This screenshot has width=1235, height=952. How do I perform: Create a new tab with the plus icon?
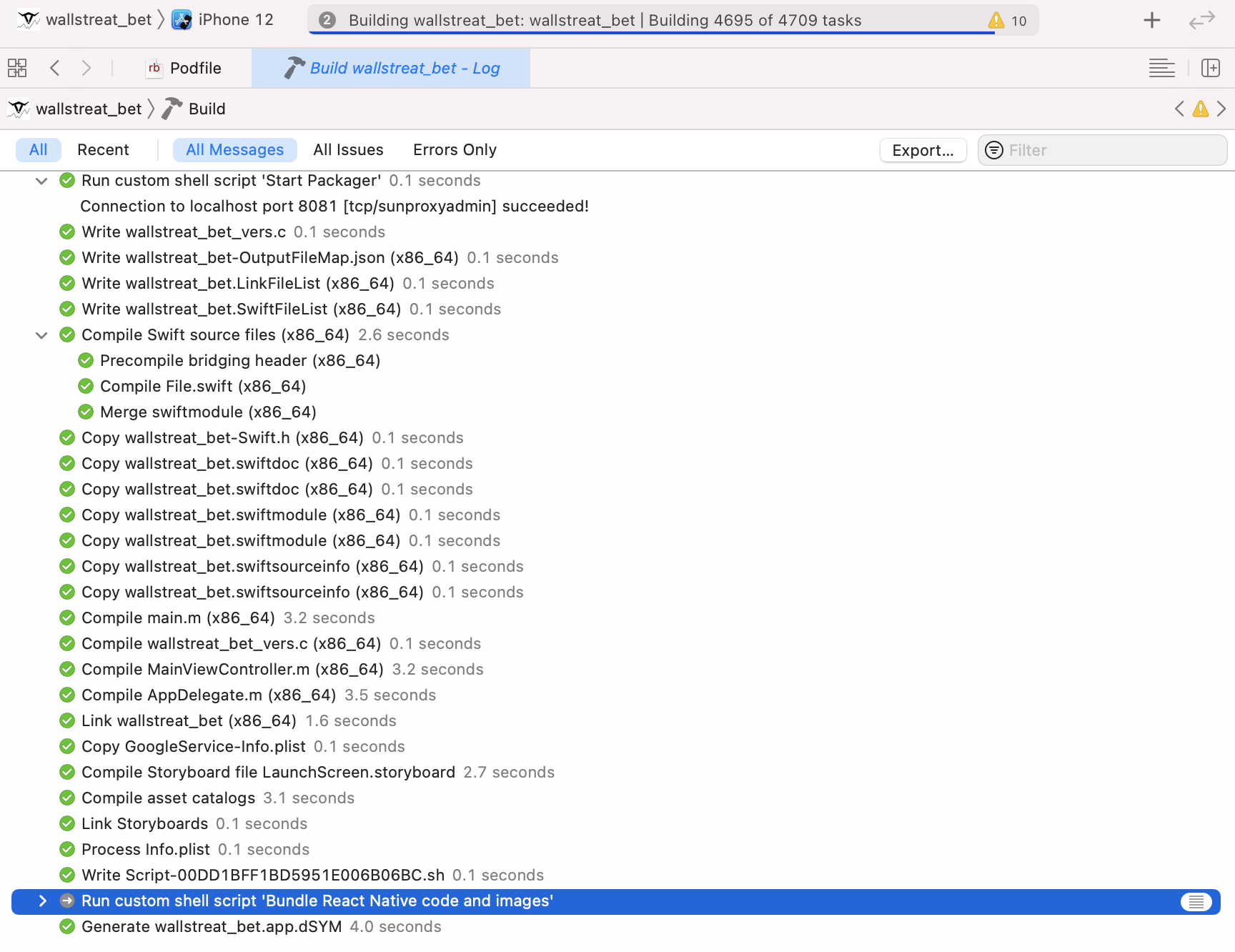(x=1151, y=20)
